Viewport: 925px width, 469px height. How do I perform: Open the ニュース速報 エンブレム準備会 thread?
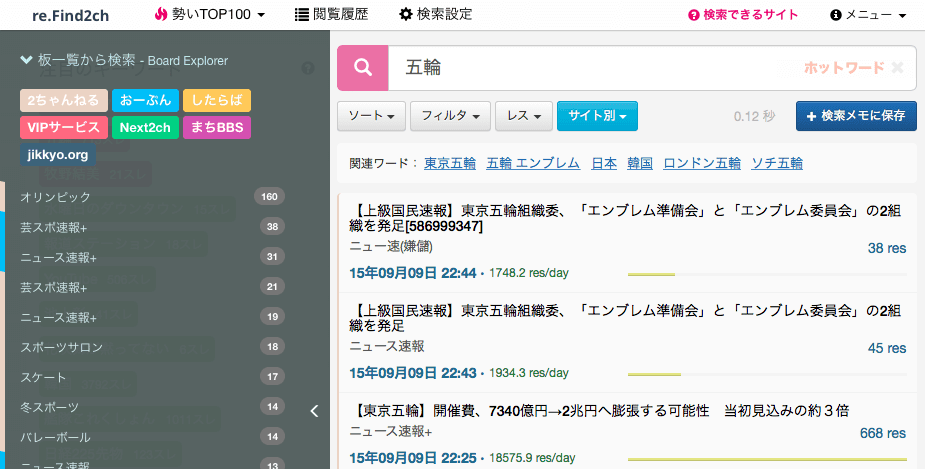point(625,318)
